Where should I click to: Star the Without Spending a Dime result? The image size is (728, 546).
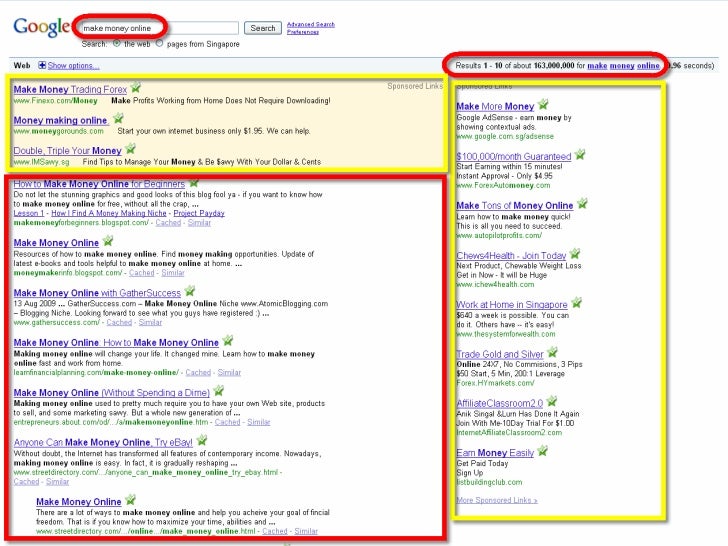point(219,391)
